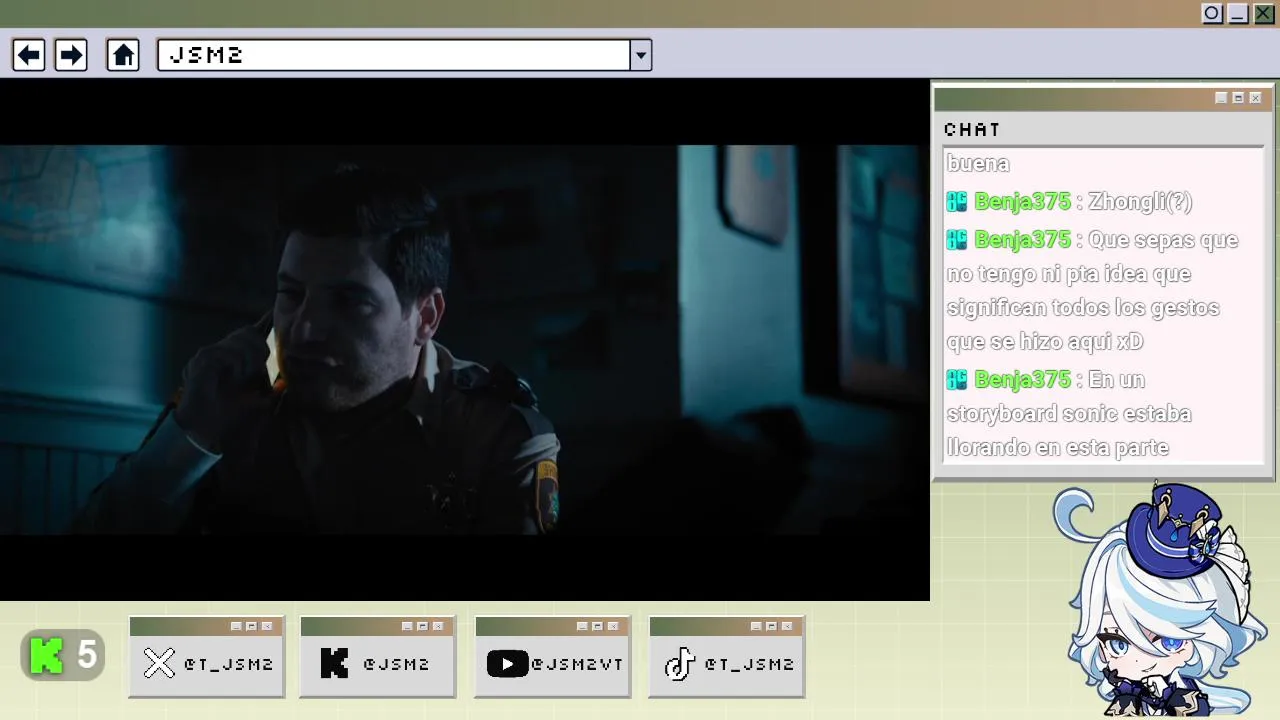Select 'significan todos los gestos' chat line
1280x720 pixels.
point(1083,308)
